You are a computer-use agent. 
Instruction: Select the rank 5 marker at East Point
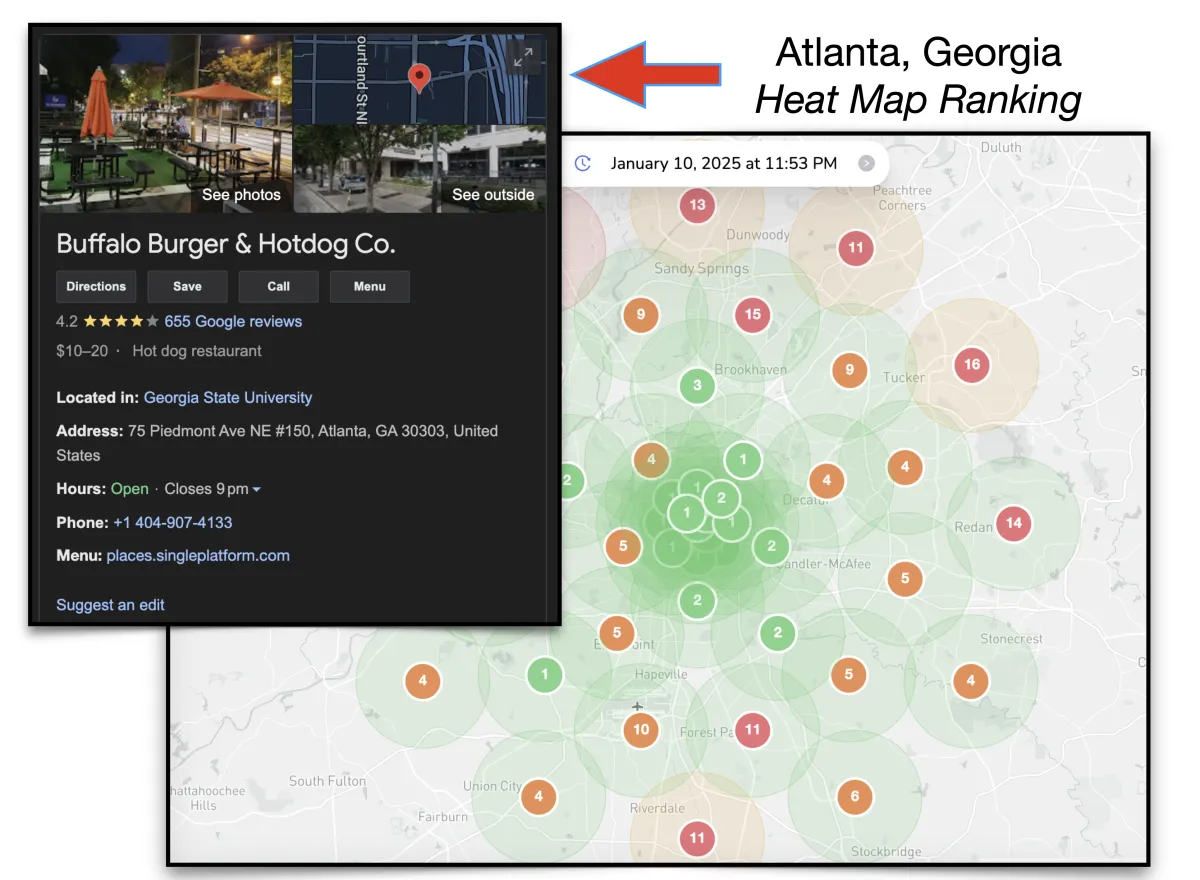coord(617,632)
